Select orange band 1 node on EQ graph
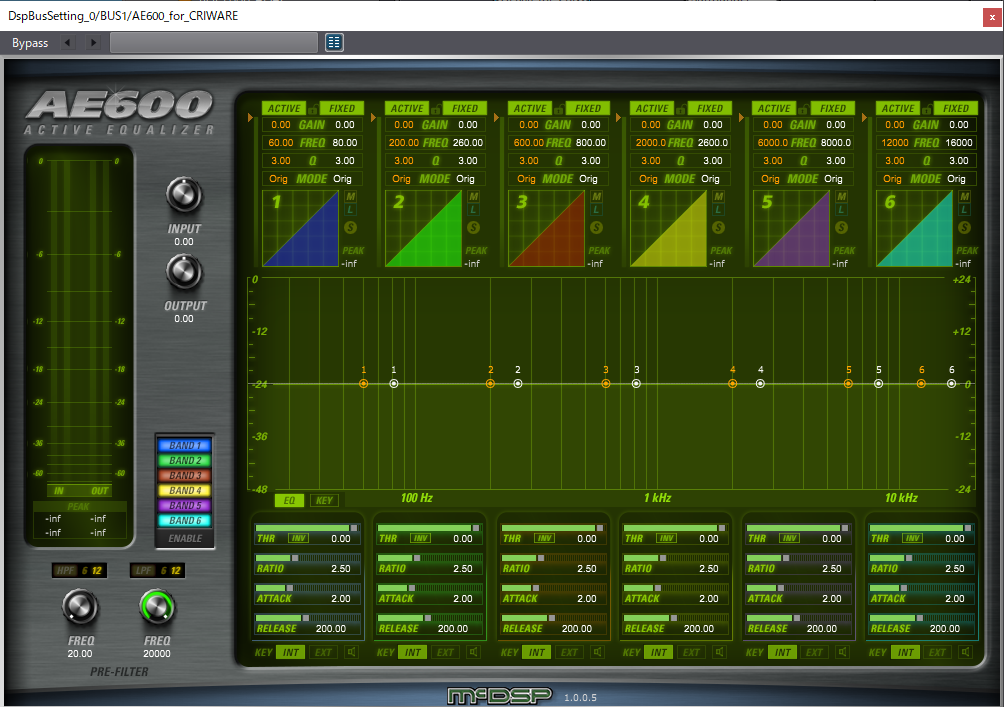This screenshot has width=1004, height=707. click(363, 384)
